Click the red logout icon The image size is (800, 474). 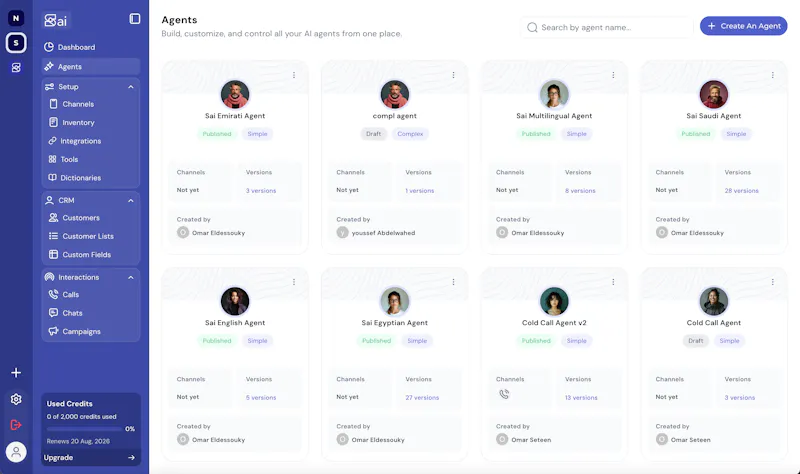[16, 425]
